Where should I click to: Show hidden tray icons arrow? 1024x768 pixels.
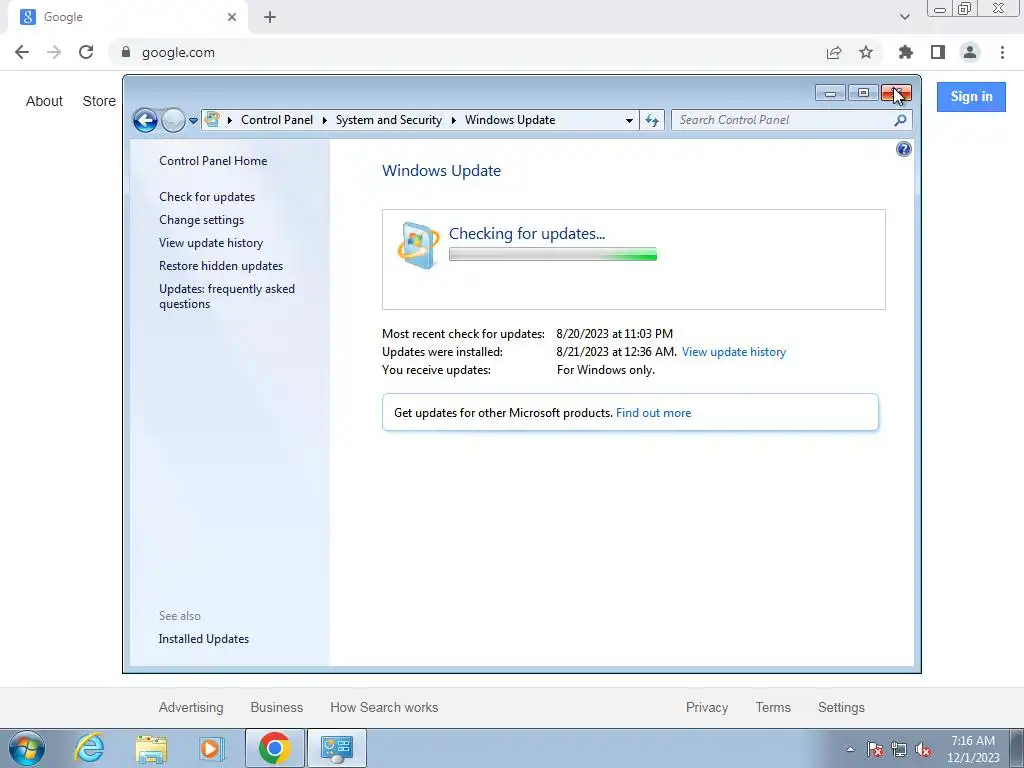click(x=850, y=749)
